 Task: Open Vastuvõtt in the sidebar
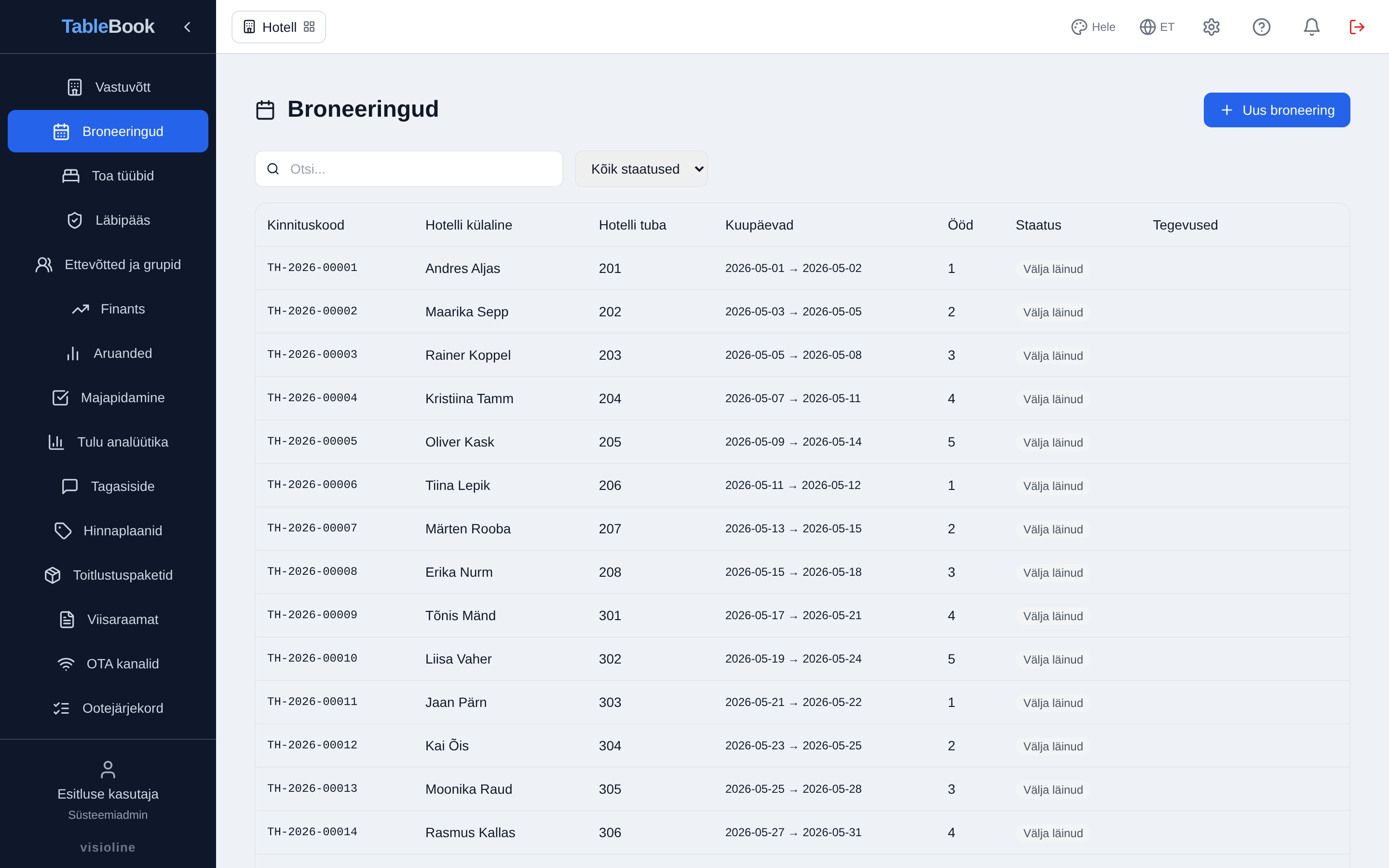click(108, 87)
